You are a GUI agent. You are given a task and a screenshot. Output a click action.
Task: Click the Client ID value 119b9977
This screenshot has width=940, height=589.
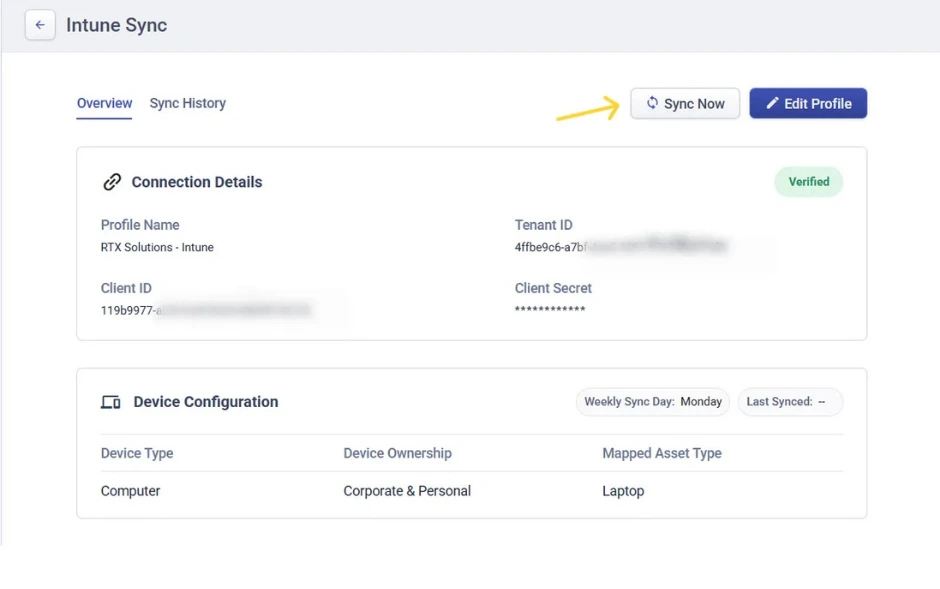coord(206,310)
